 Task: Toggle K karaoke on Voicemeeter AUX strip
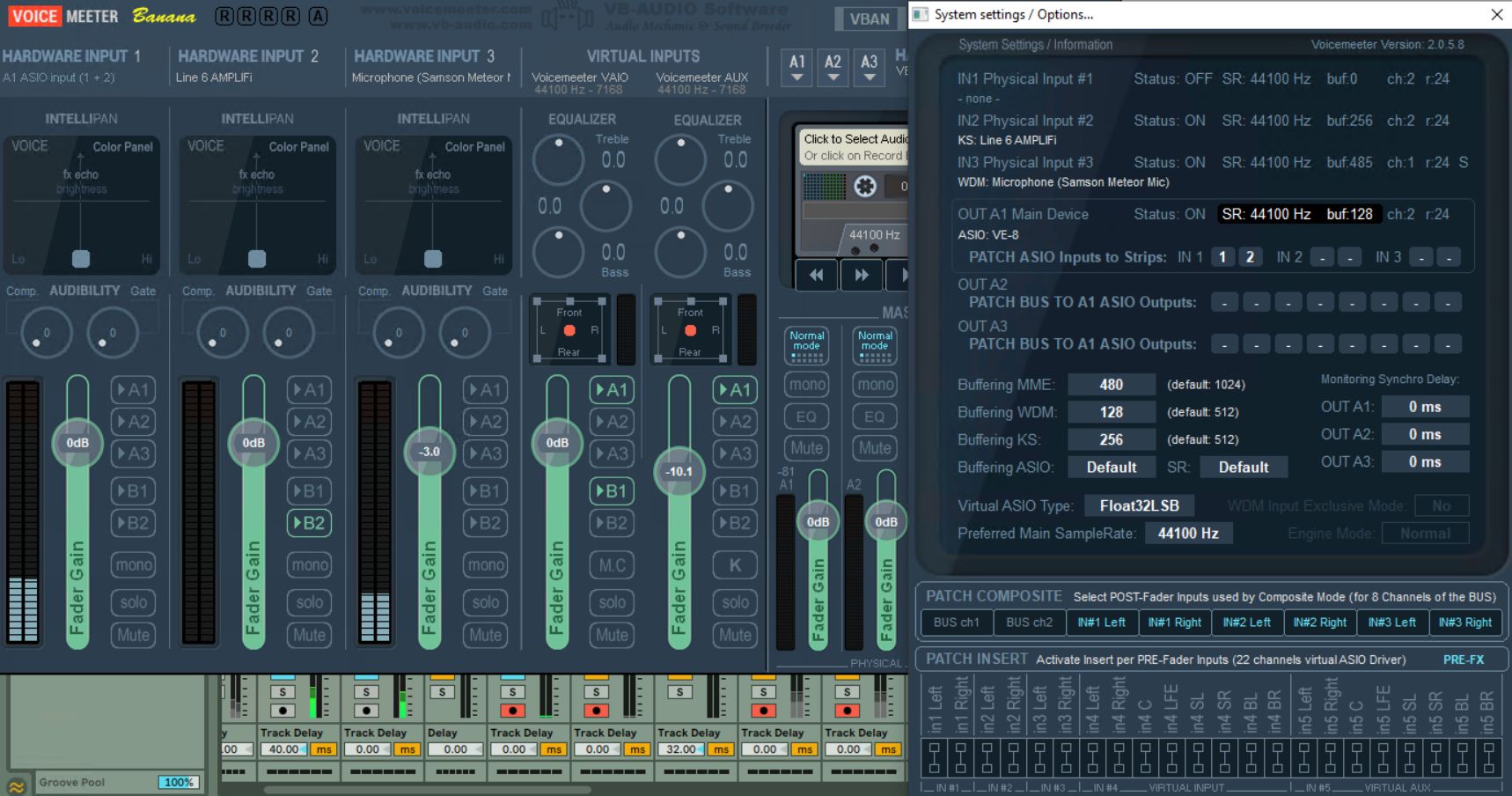pos(735,564)
